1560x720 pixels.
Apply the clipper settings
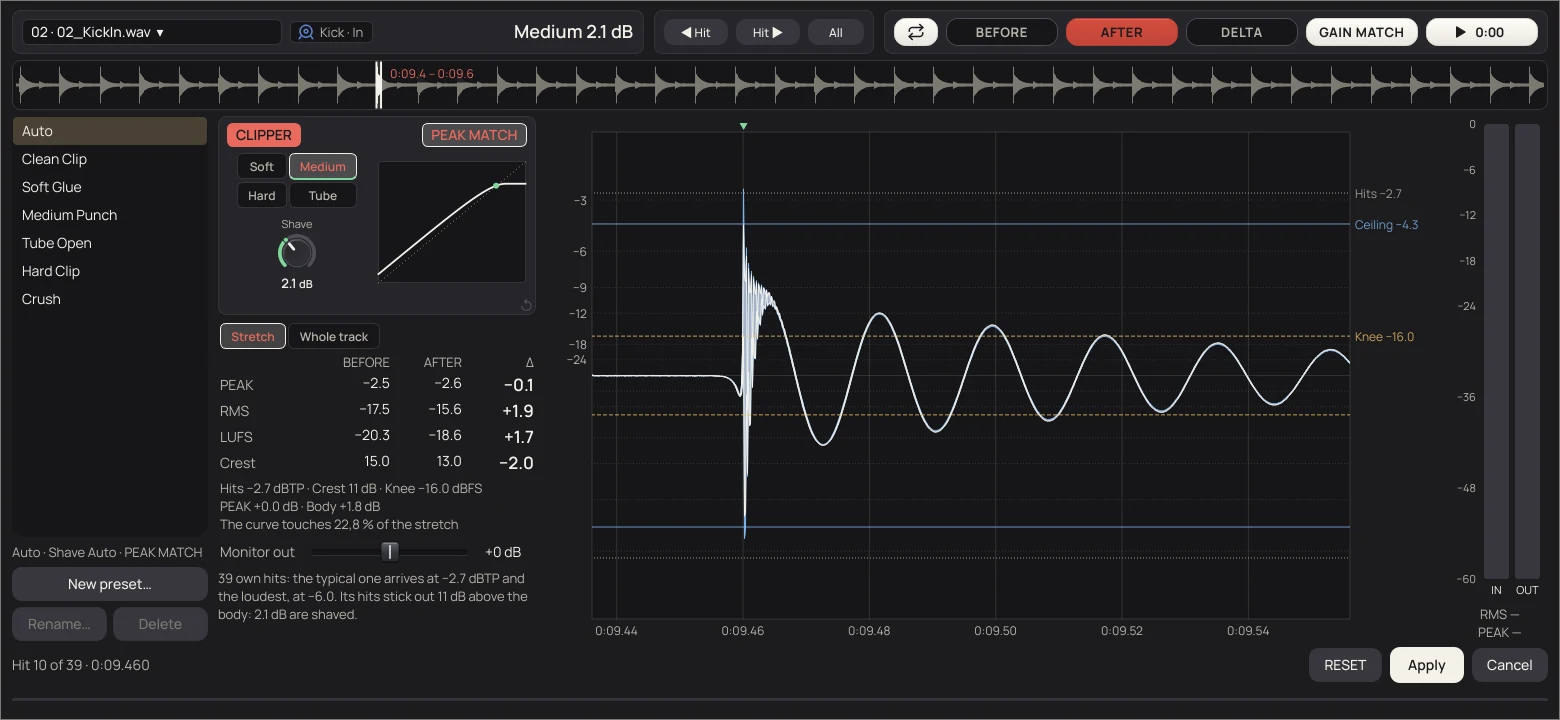(1427, 665)
